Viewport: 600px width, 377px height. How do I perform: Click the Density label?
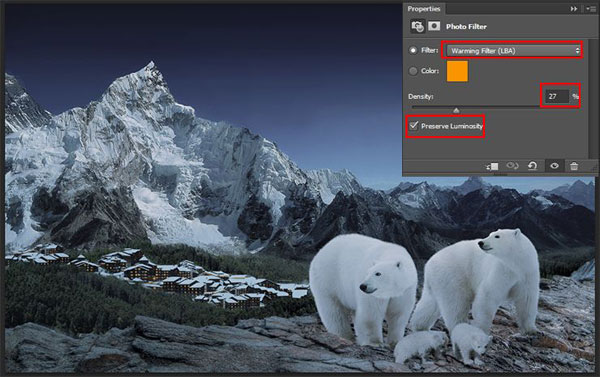[x=421, y=96]
